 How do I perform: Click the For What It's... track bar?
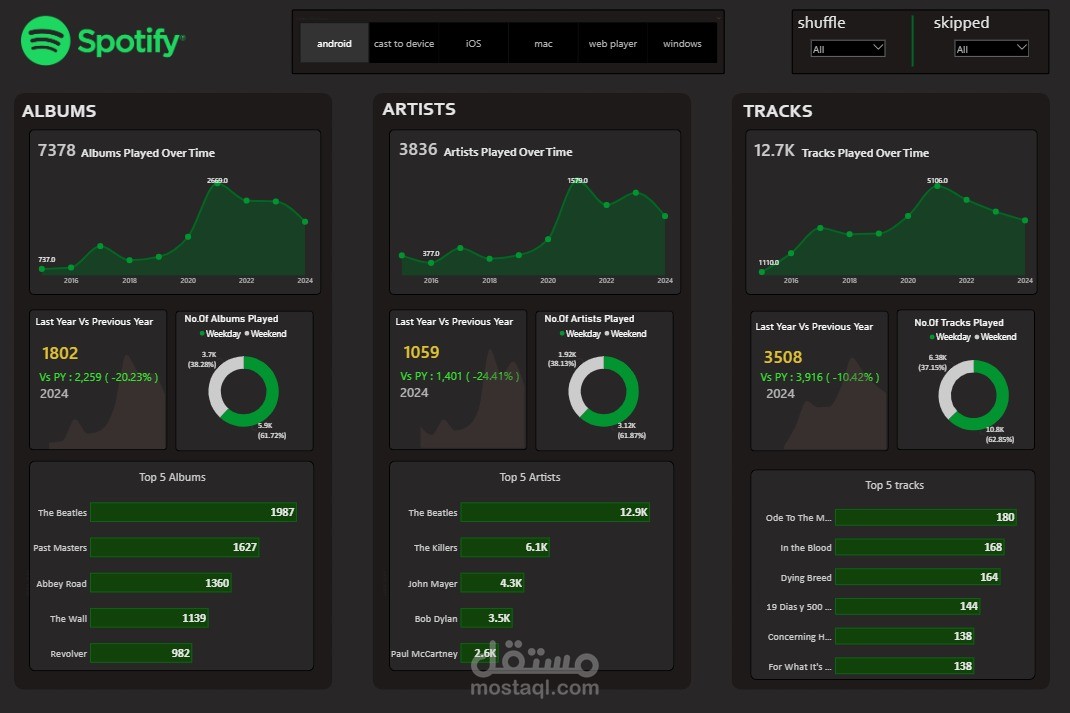point(905,666)
